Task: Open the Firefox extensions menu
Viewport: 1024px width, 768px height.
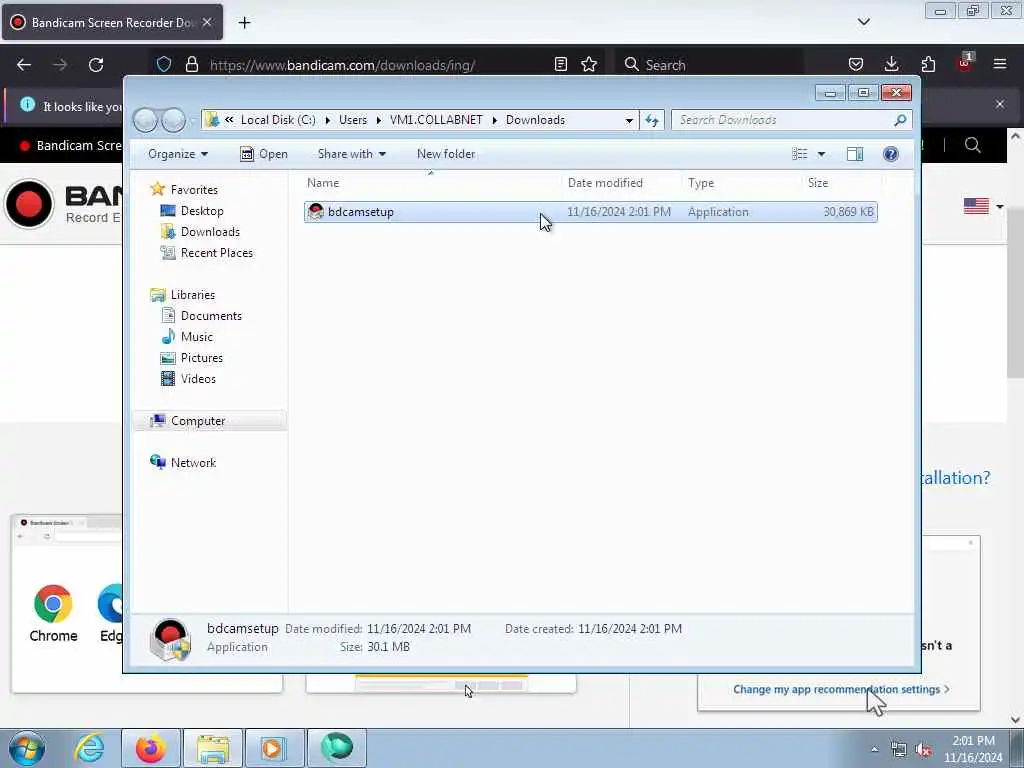Action: tap(928, 64)
